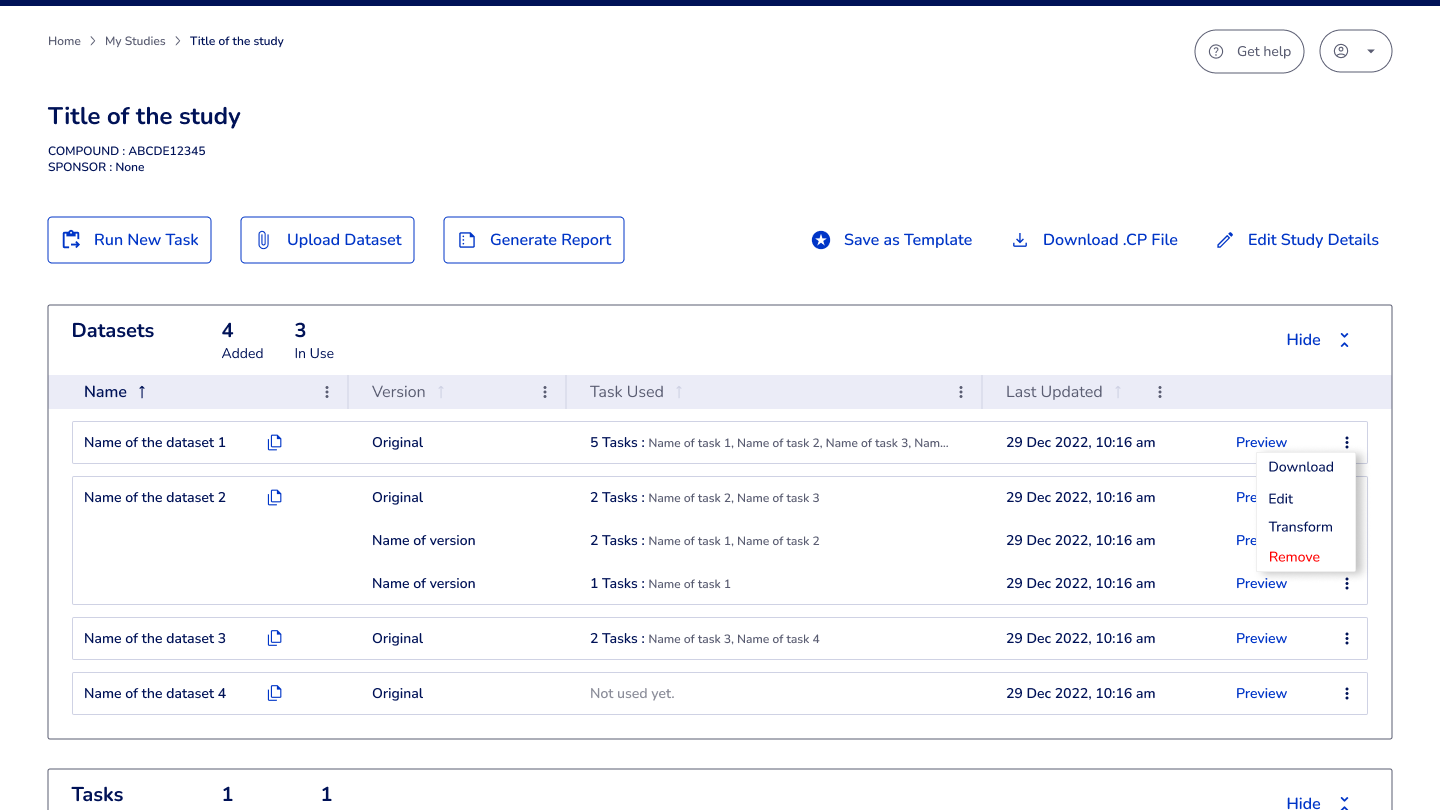Open Get help
Screen dimensions: 1440x810
click(1249, 51)
